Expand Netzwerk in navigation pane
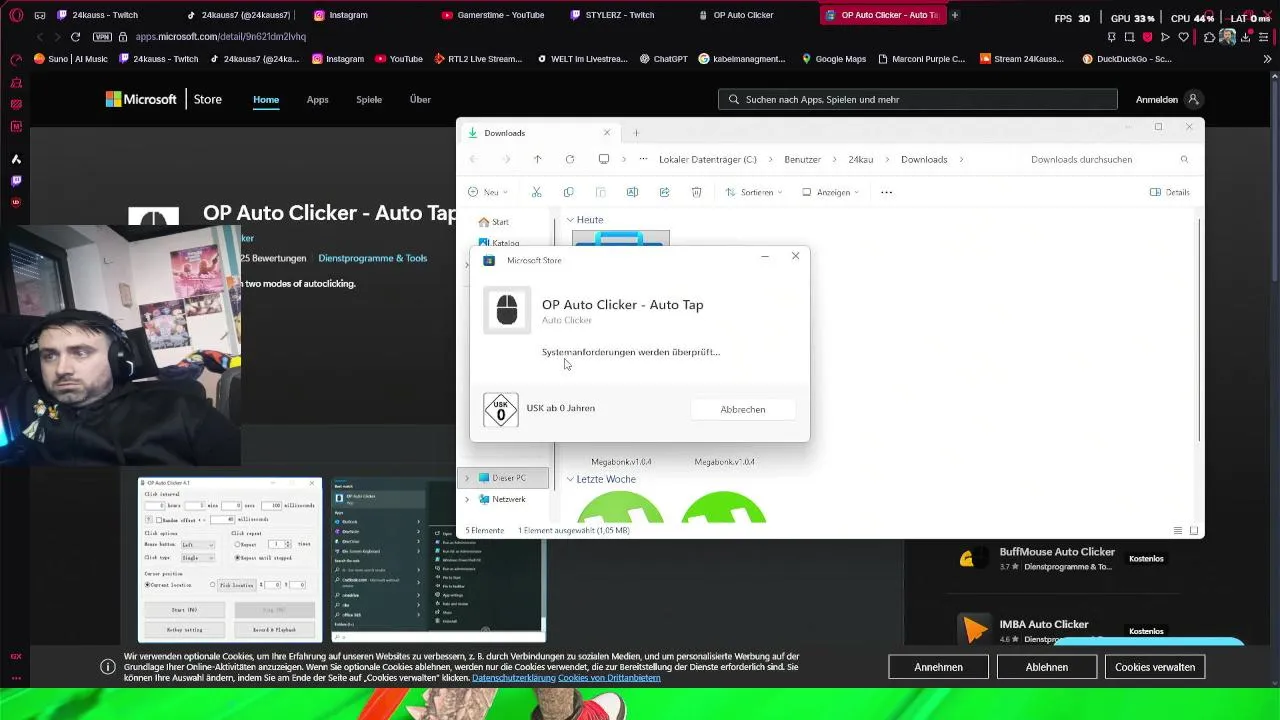 467,499
